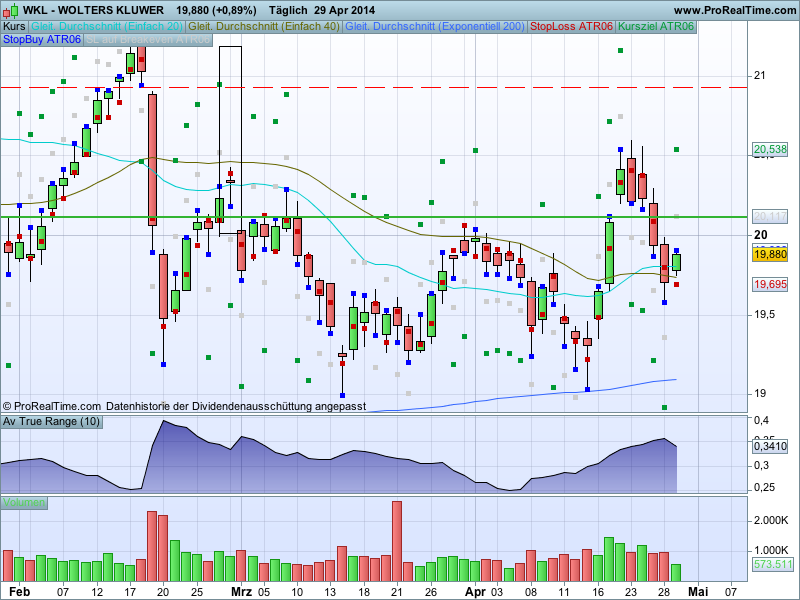Select the StopBuy ATR06 label
This screenshot has height=600, width=800.
click(42, 39)
